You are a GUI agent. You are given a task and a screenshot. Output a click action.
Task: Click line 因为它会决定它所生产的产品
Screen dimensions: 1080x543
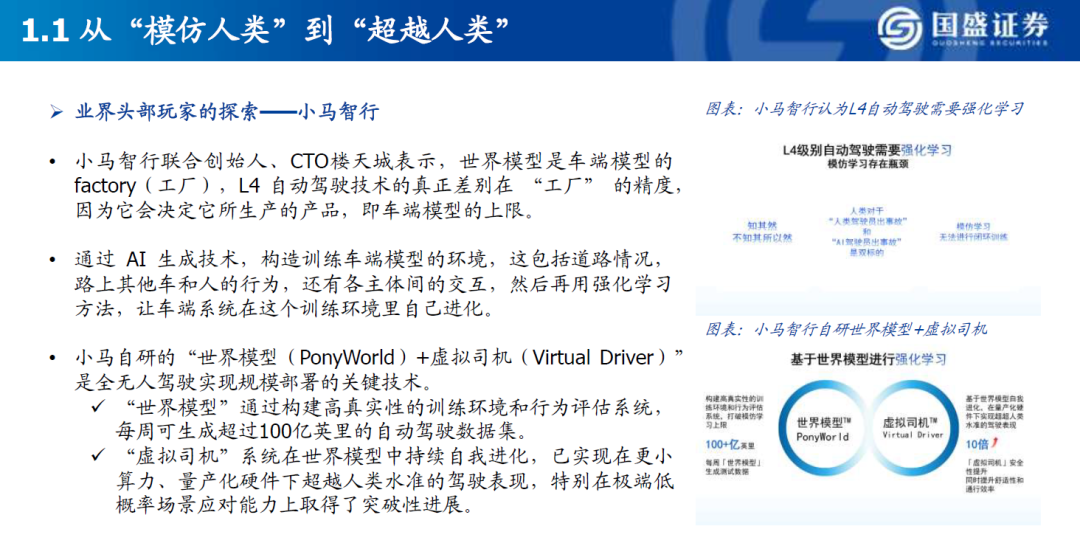(304, 210)
